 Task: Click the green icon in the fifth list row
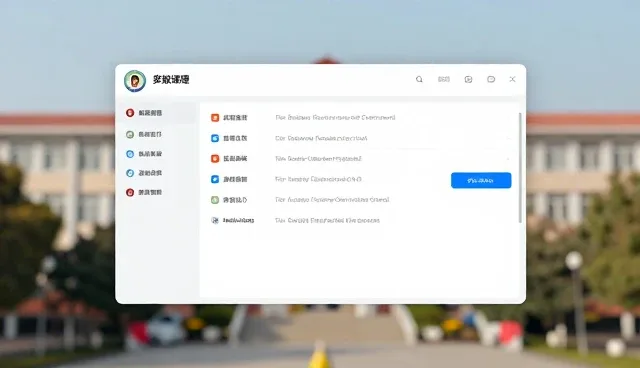click(x=215, y=200)
